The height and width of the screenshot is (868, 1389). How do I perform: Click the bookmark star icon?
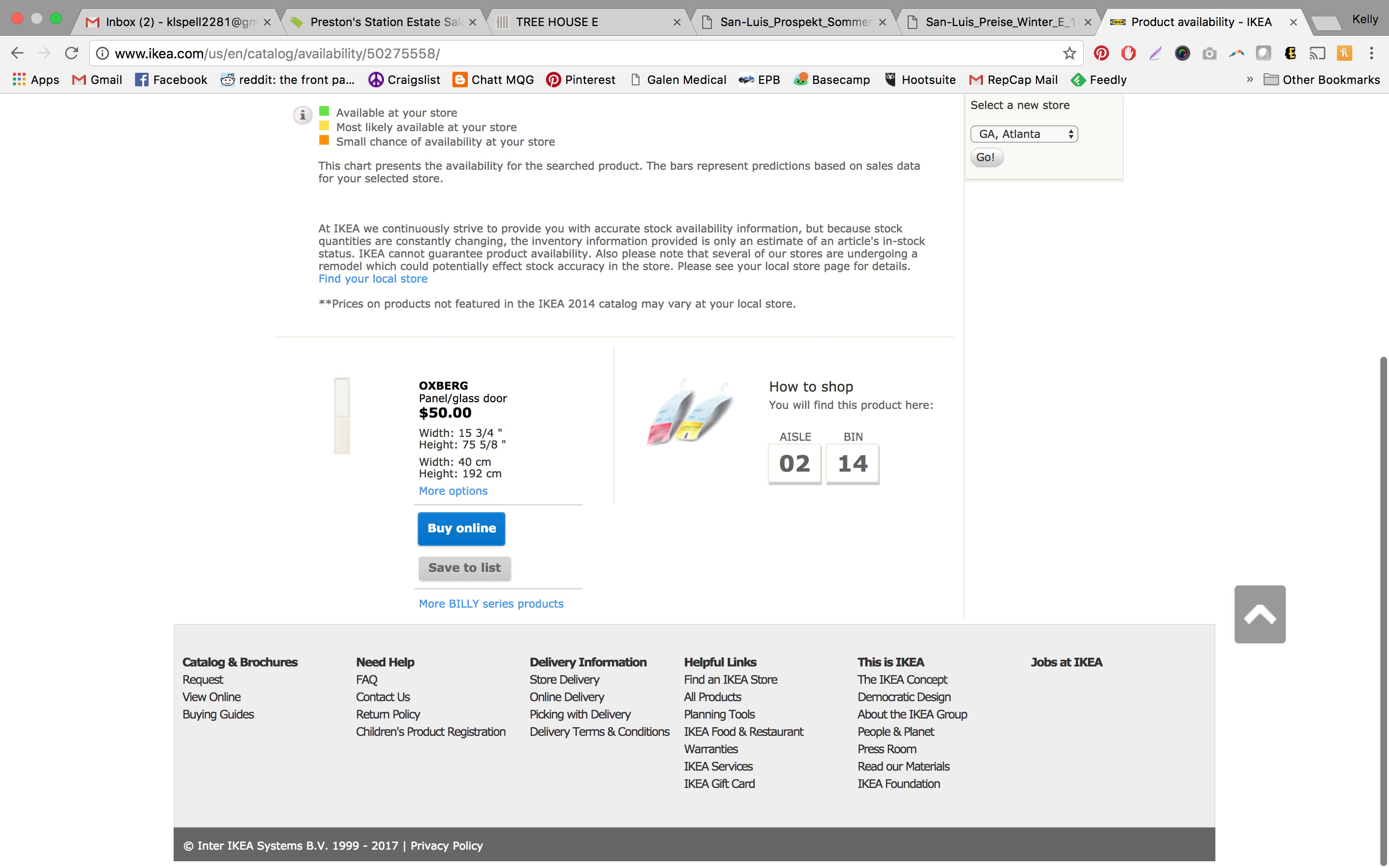[1069, 54]
